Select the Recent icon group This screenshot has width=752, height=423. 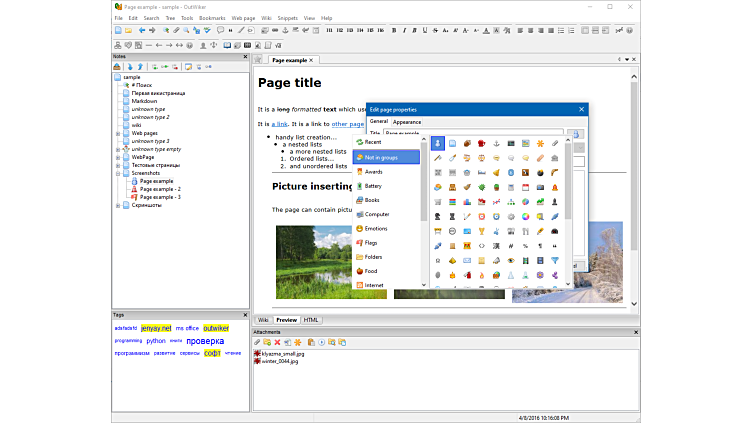pos(386,142)
